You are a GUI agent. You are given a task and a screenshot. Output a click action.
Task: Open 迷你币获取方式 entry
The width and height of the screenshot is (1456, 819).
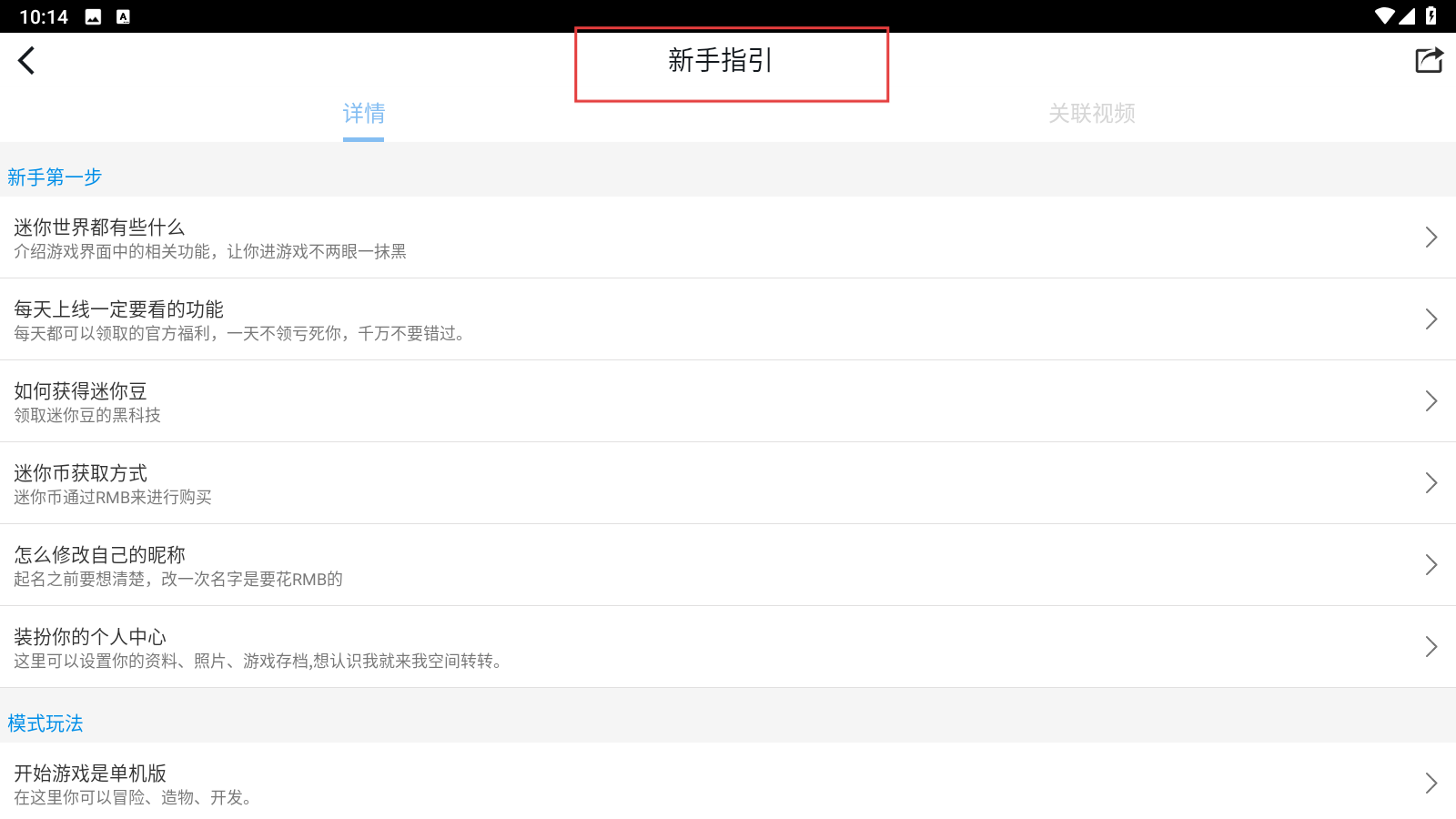tap(728, 483)
